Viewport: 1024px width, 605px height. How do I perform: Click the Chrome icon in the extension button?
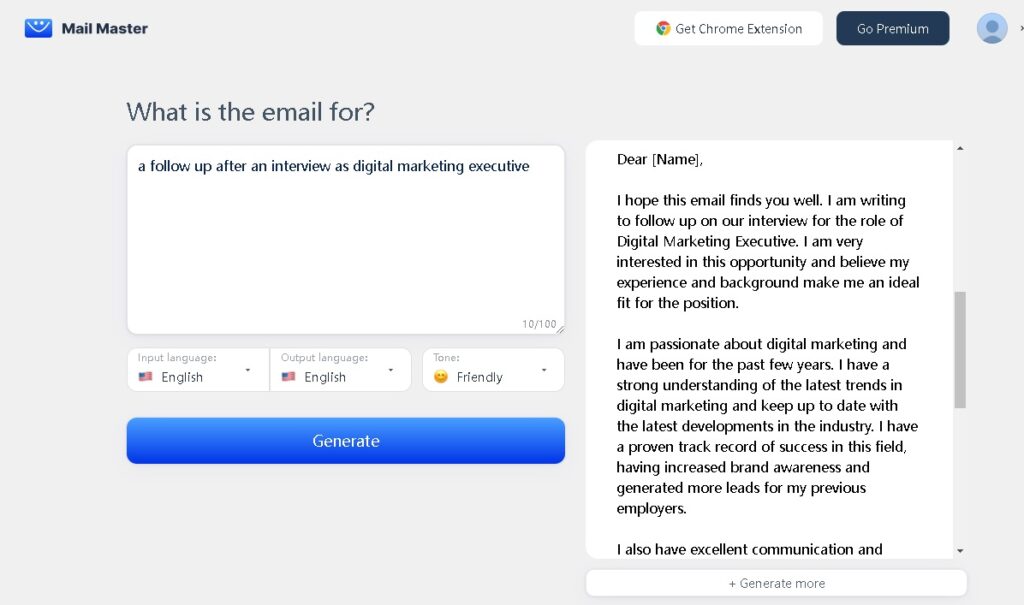tap(663, 28)
